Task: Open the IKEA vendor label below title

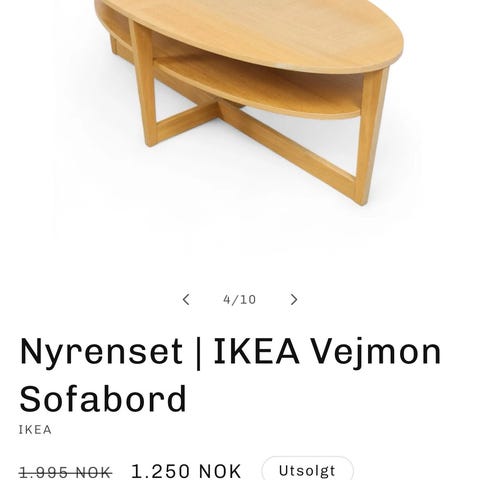Action: (35, 430)
